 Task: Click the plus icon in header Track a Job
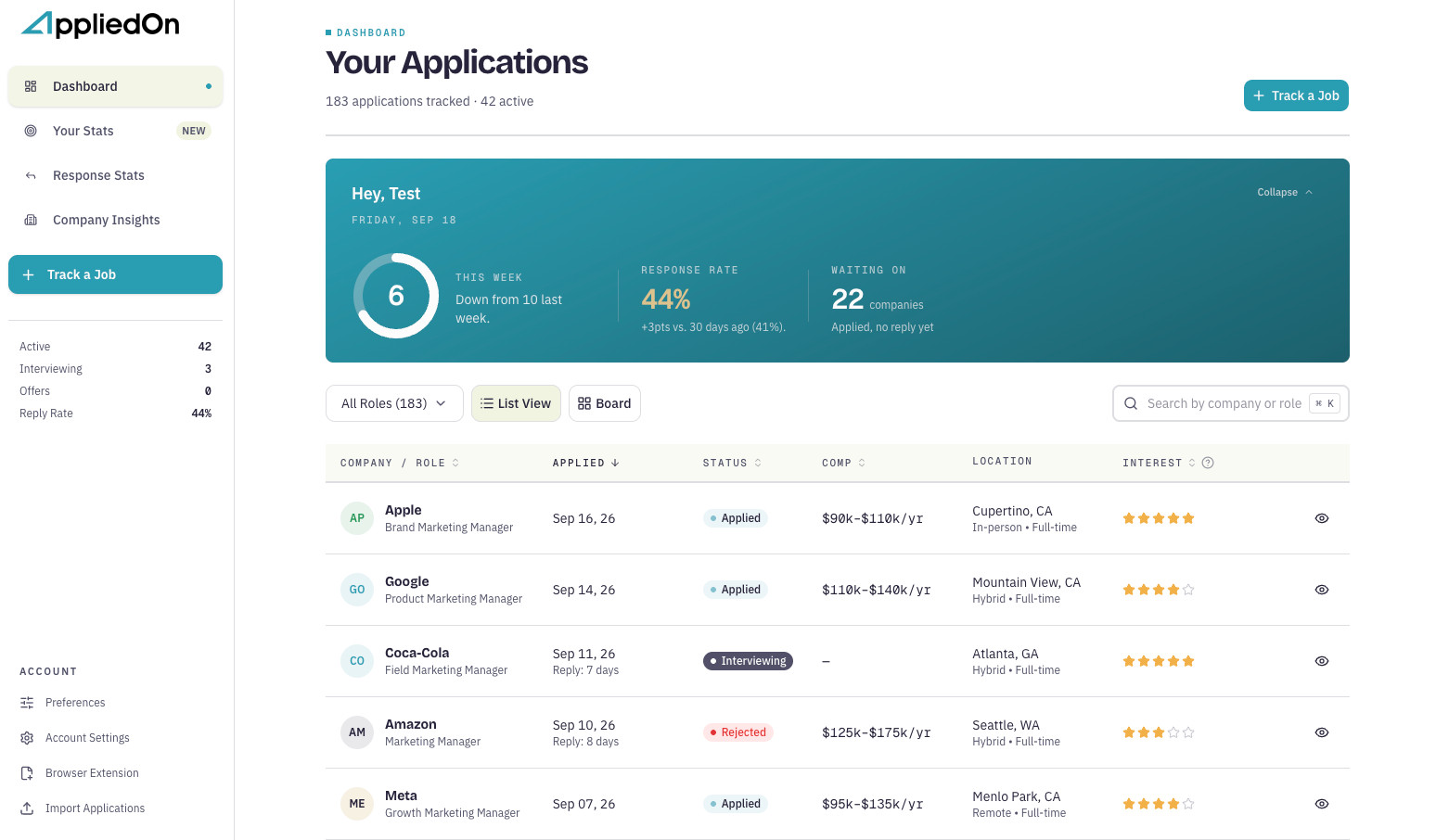coord(1259,95)
